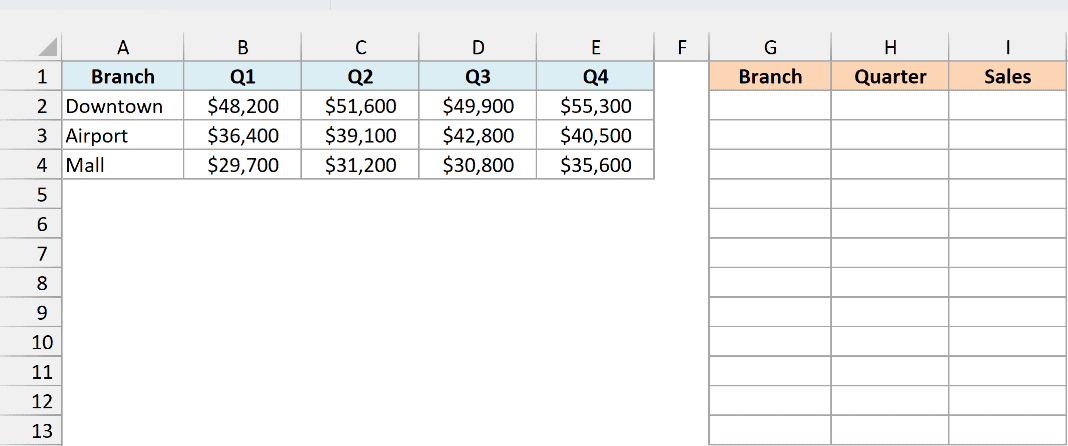Image resolution: width=1068 pixels, height=446 pixels.
Task: Click the Q3 header cell
Action: pos(478,76)
